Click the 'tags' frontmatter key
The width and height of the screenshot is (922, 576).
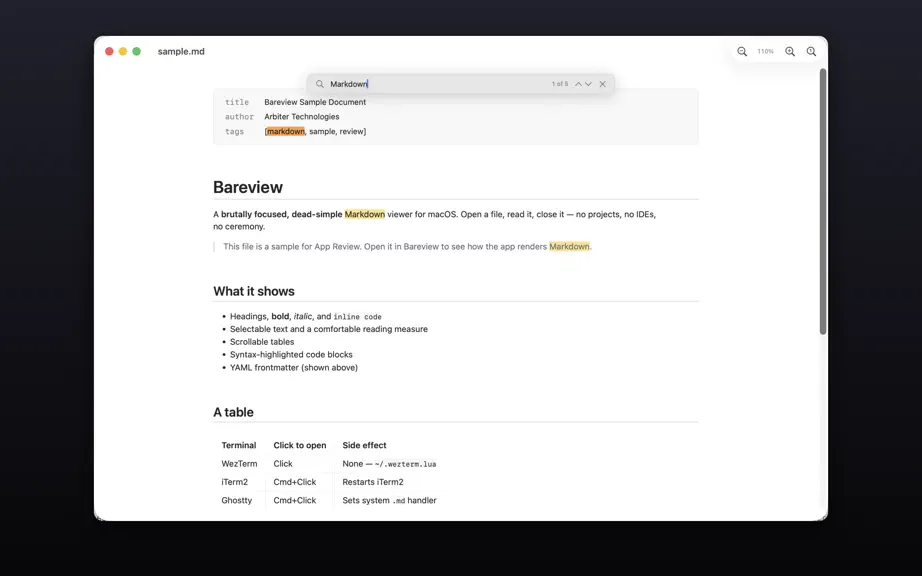point(234,132)
